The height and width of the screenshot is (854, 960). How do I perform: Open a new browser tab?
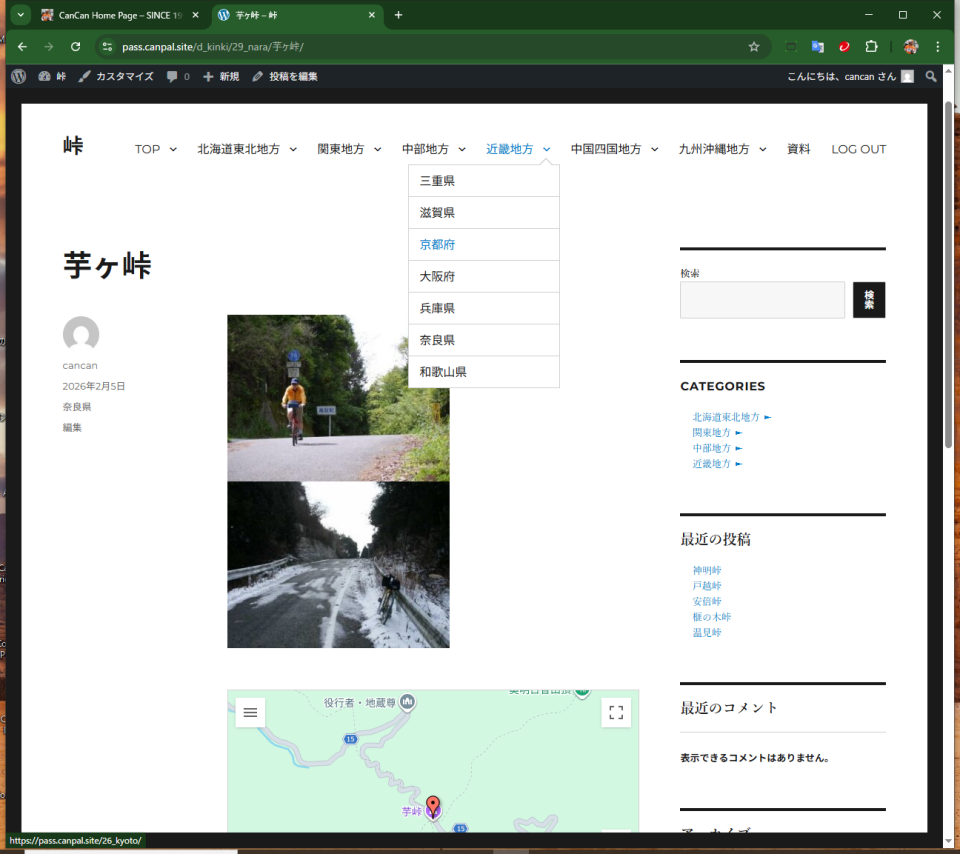(x=398, y=15)
